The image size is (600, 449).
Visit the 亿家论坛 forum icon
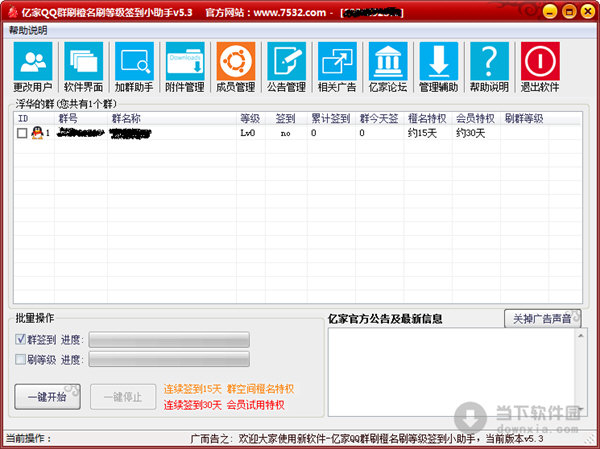[x=388, y=67]
